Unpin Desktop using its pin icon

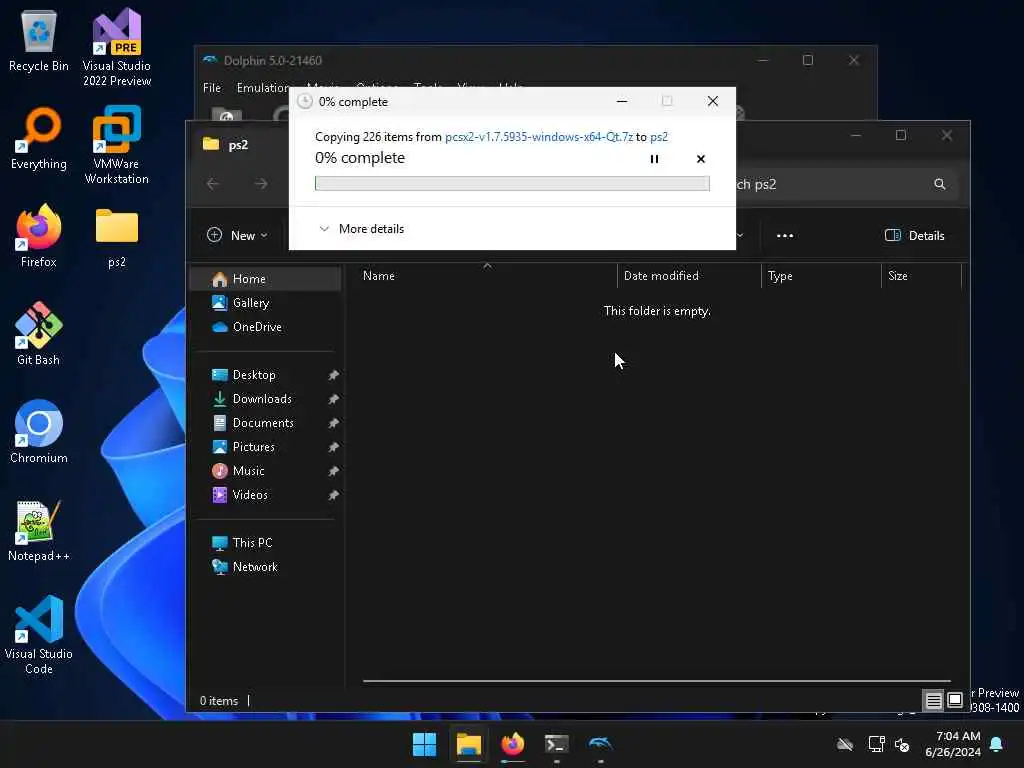click(x=333, y=375)
